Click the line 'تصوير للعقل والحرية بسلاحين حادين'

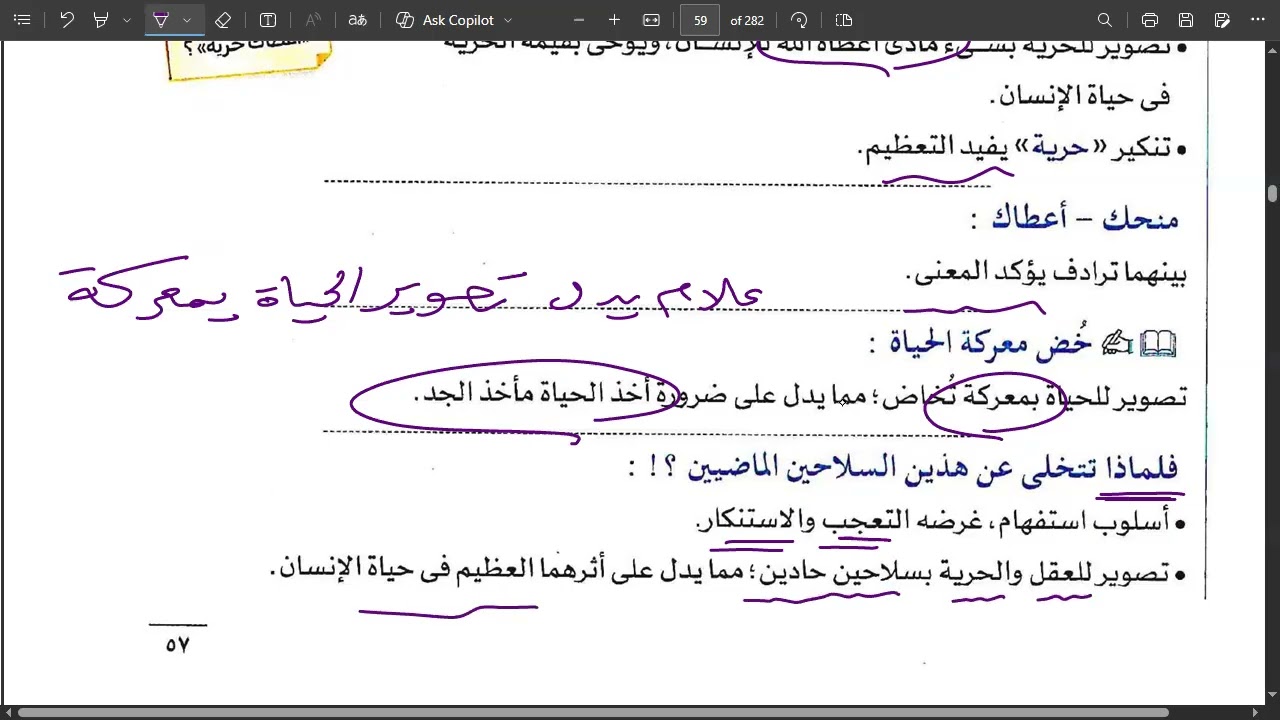(x=965, y=572)
